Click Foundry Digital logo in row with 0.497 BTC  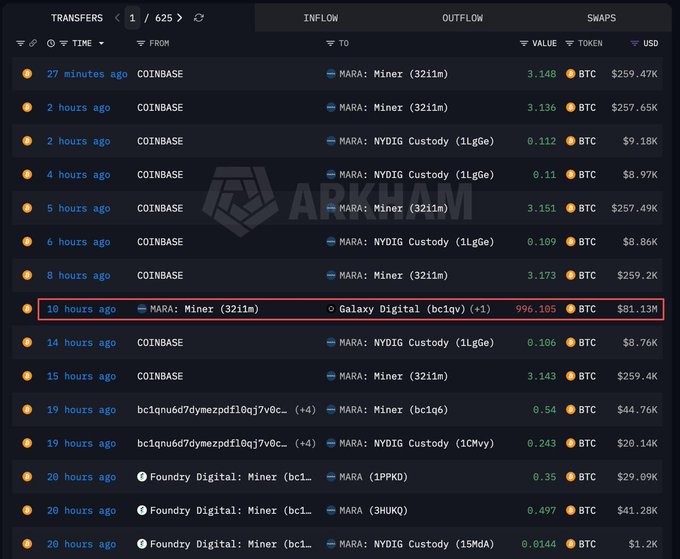point(142,510)
